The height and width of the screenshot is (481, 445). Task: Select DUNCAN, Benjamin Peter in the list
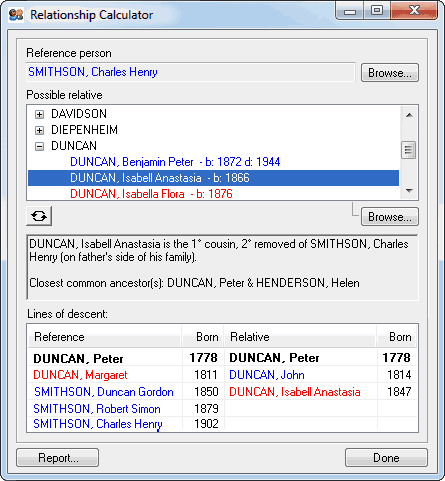pyautogui.click(x=175, y=162)
